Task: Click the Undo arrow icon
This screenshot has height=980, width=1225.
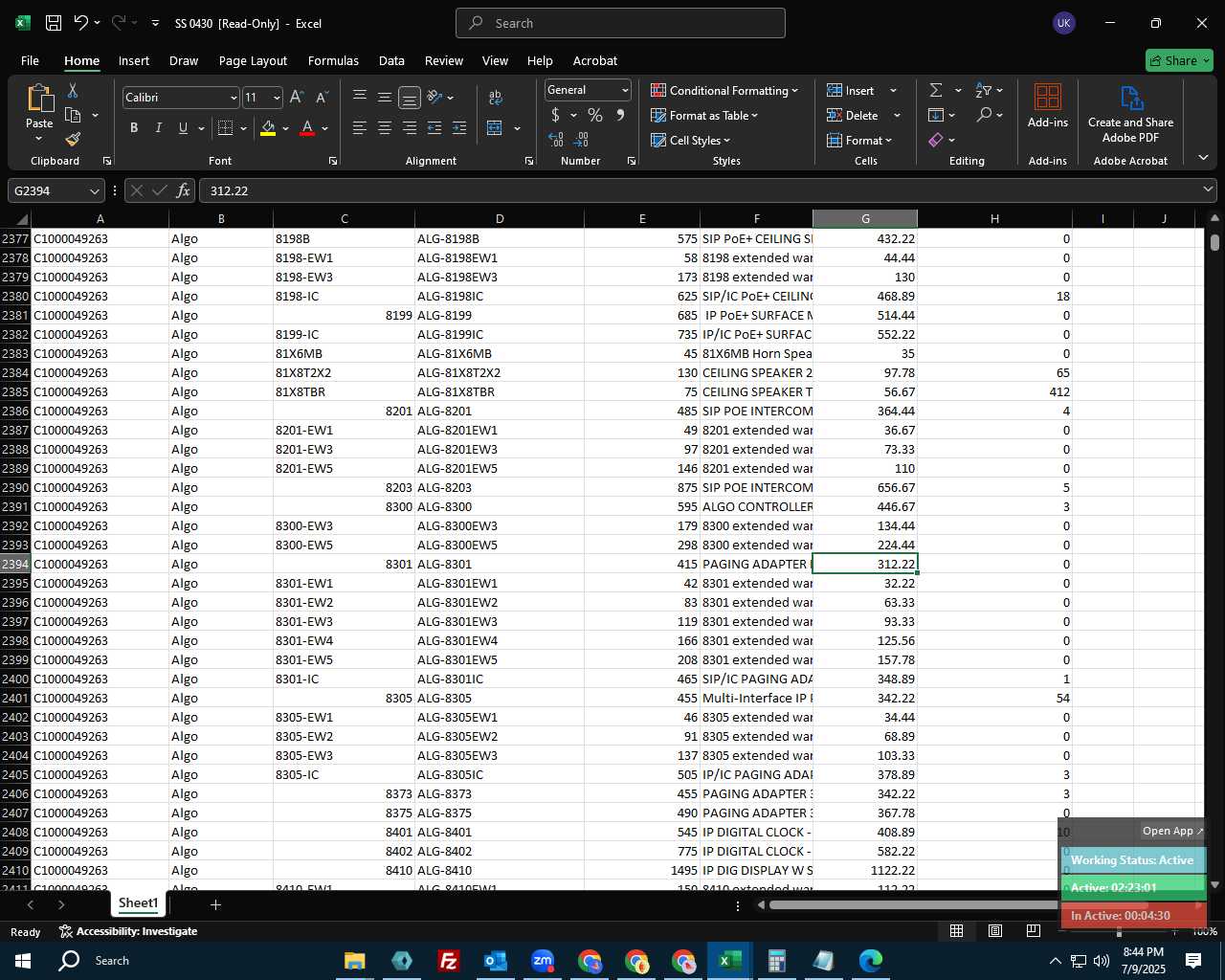Action: (81, 23)
